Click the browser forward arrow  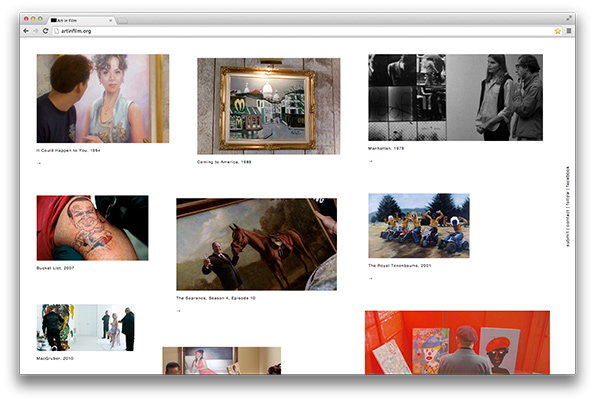tap(35, 31)
